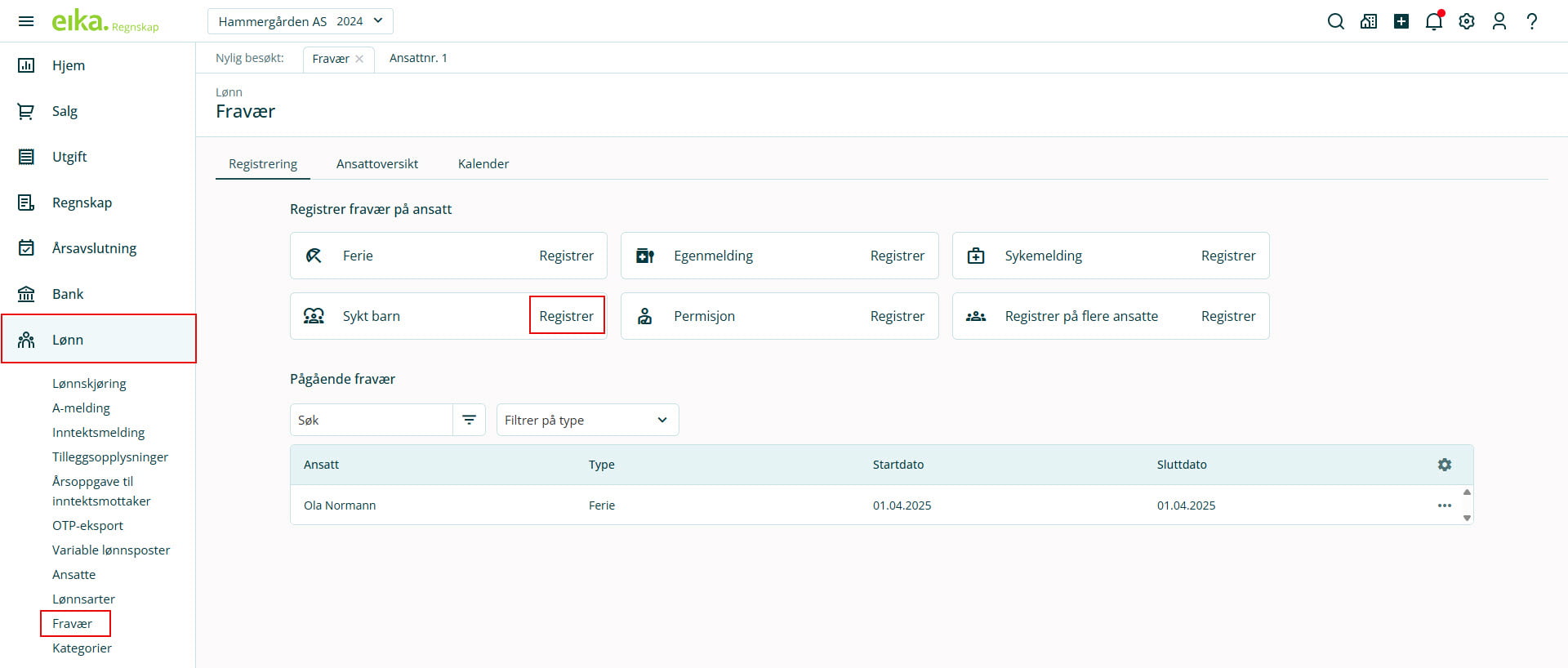The width and height of the screenshot is (1568, 668).
Task: Click Registrer on the Egenmelding card
Action: point(897,256)
